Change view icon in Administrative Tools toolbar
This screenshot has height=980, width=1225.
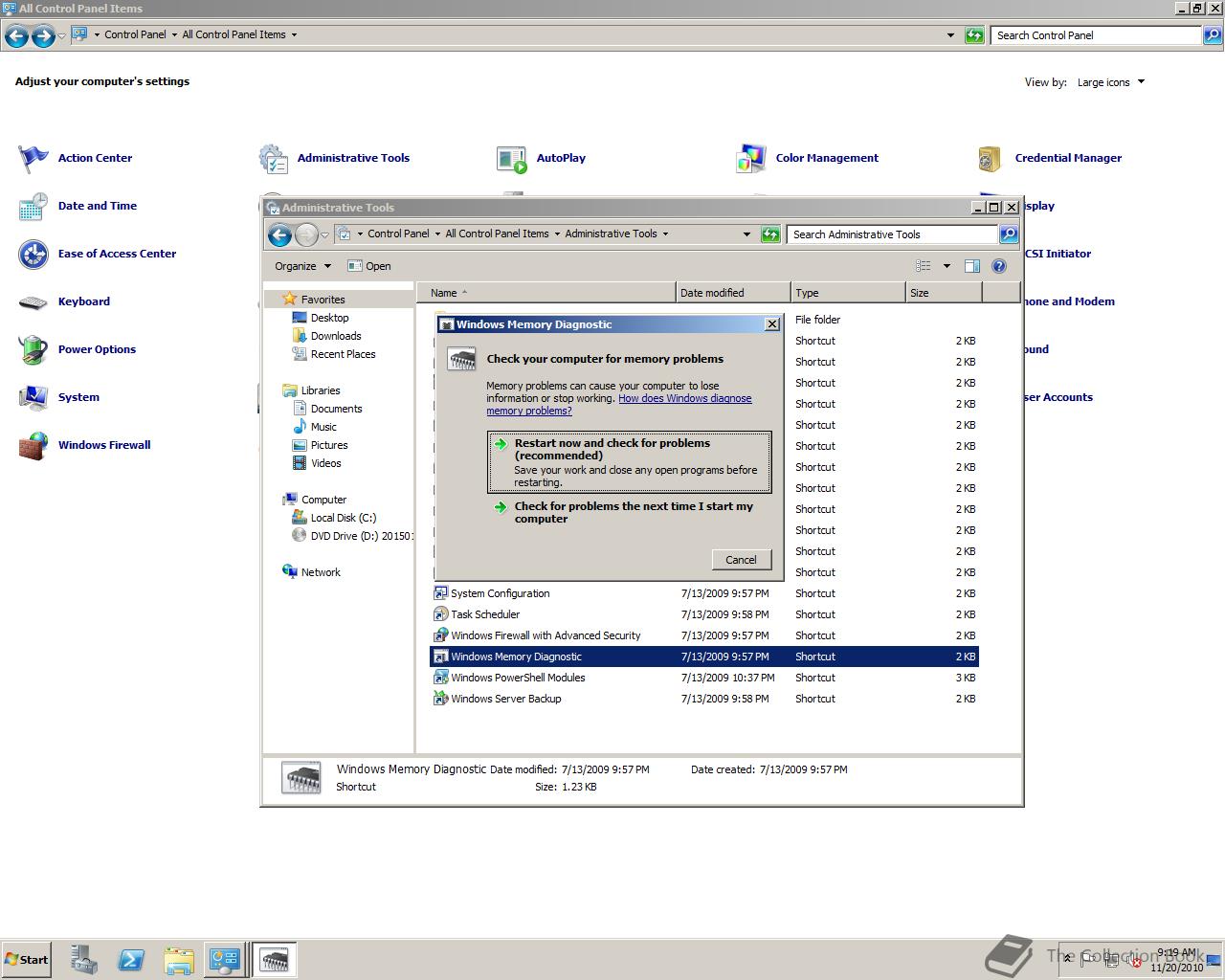(924, 266)
